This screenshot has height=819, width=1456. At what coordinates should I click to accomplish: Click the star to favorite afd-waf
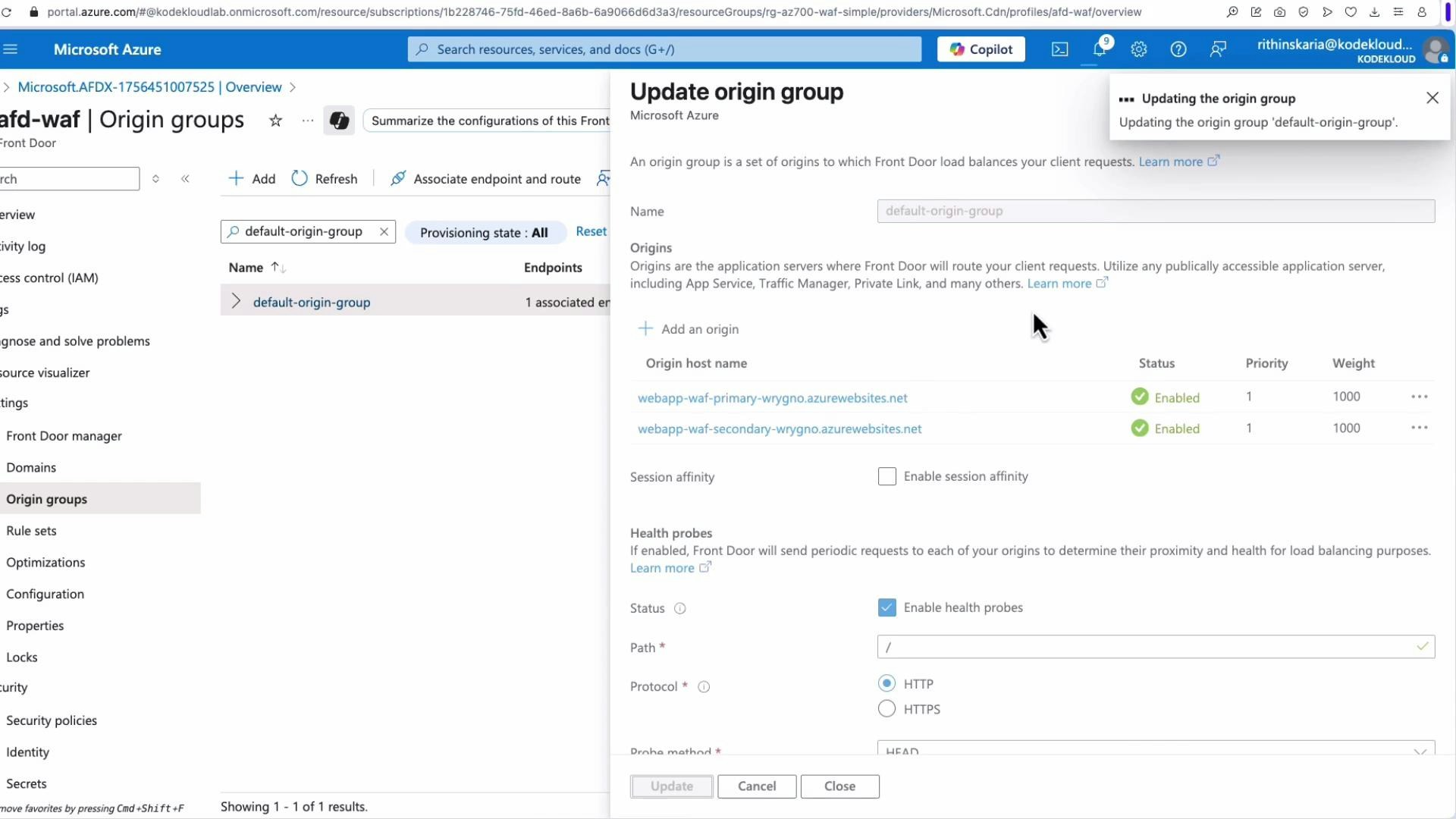(275, 121)
